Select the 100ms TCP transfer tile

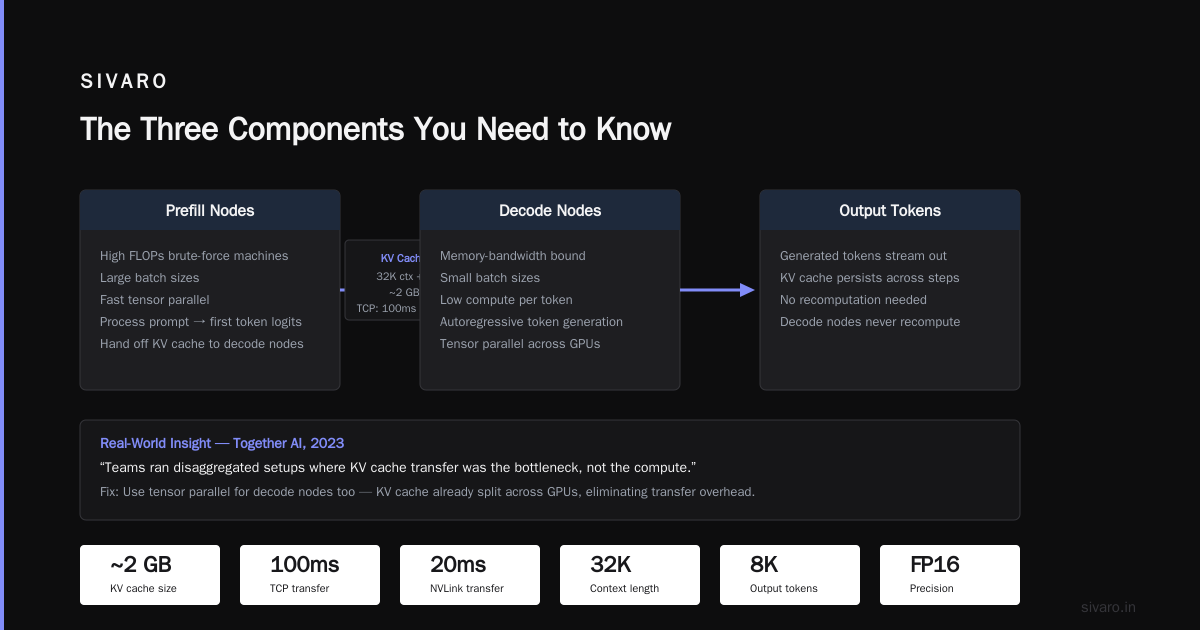coord(310,575)
